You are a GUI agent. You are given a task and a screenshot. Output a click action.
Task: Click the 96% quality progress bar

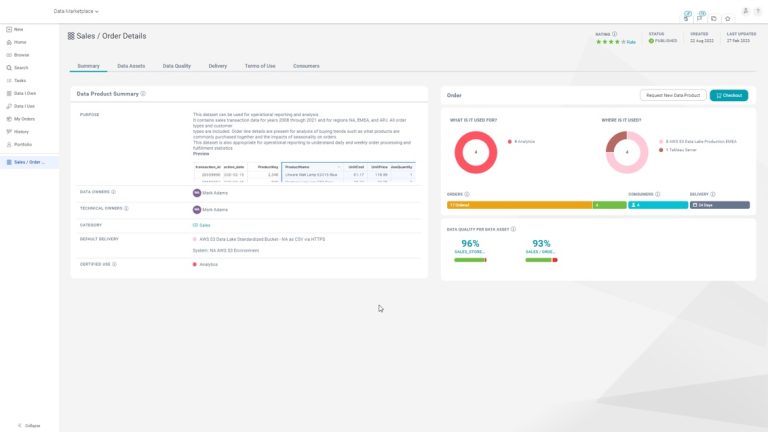point(470,260)
